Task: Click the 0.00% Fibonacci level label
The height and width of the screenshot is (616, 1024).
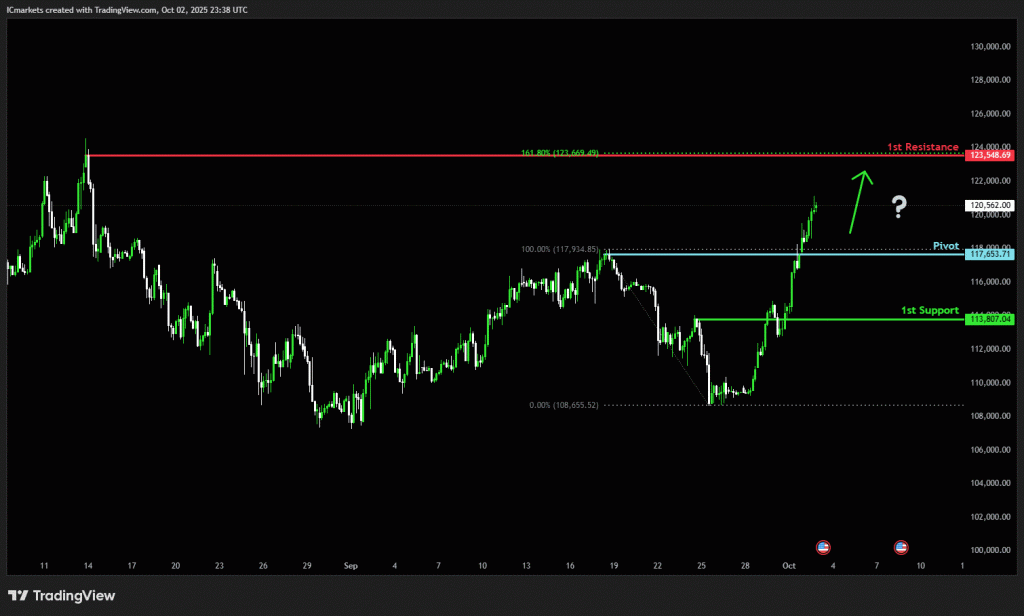Action: [x=564, y=405]
